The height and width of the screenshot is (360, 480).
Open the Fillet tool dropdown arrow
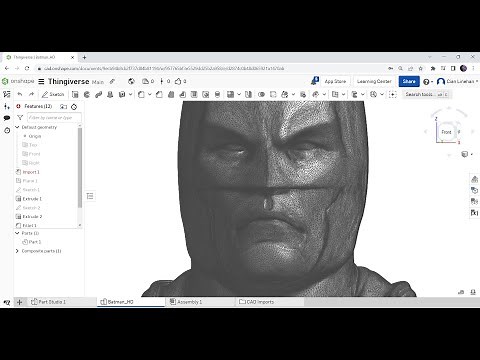point(150,95)
